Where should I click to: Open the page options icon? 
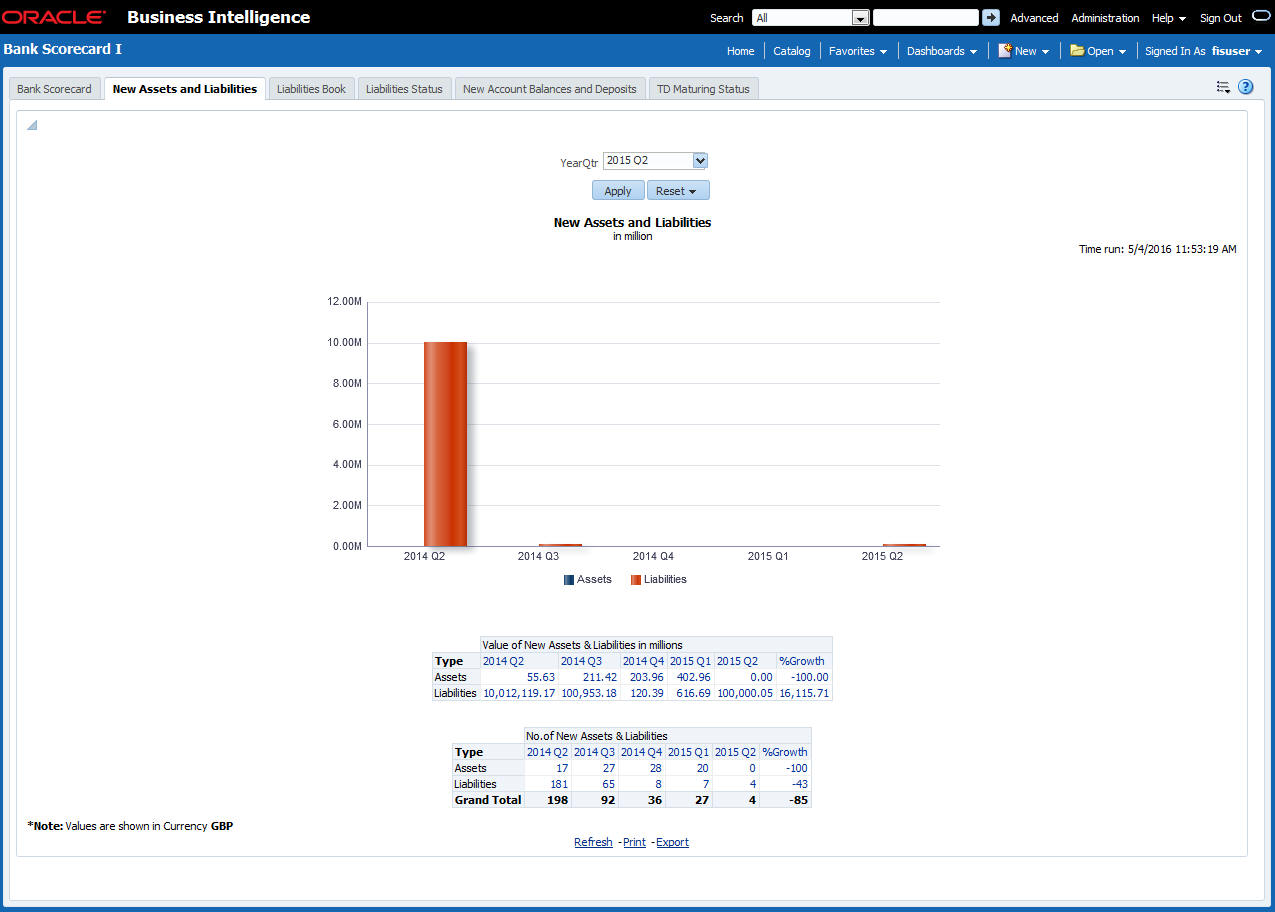coord(1222,87)
